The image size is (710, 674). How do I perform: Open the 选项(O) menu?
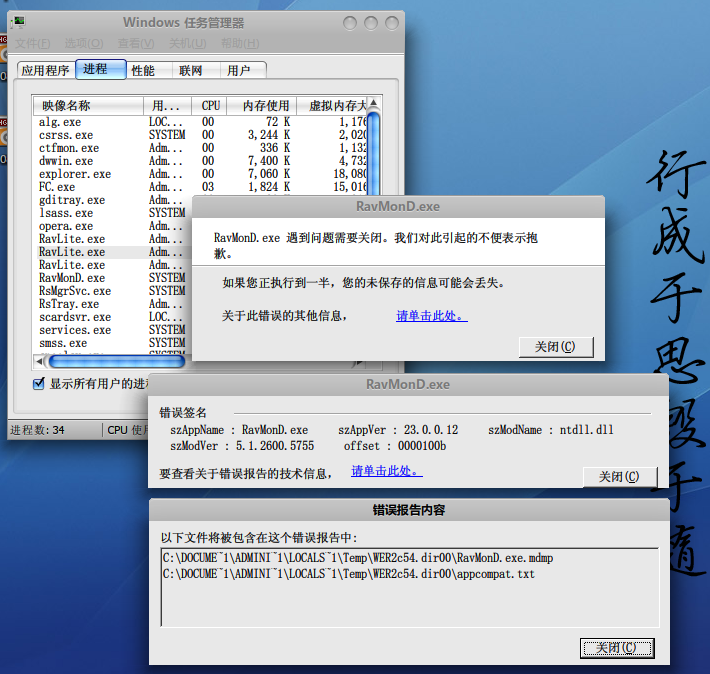(x=84, y=43)
